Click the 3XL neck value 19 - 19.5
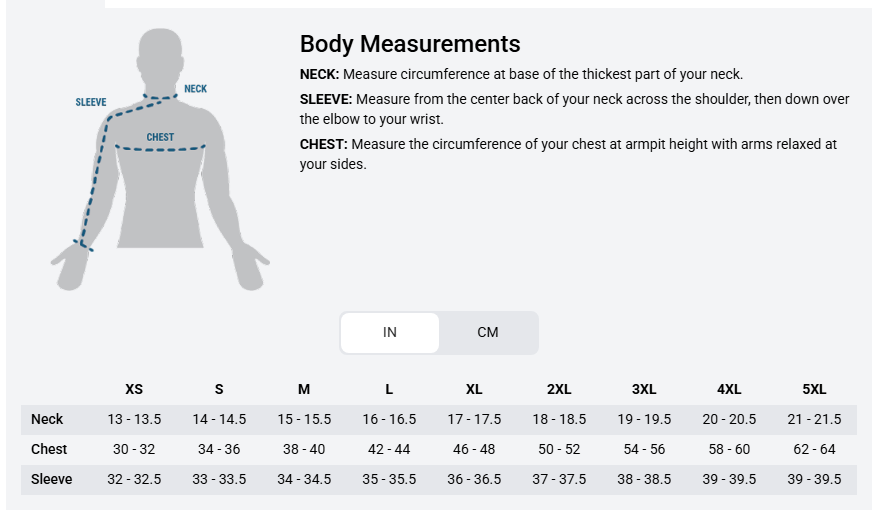 [x=644, y=419]
